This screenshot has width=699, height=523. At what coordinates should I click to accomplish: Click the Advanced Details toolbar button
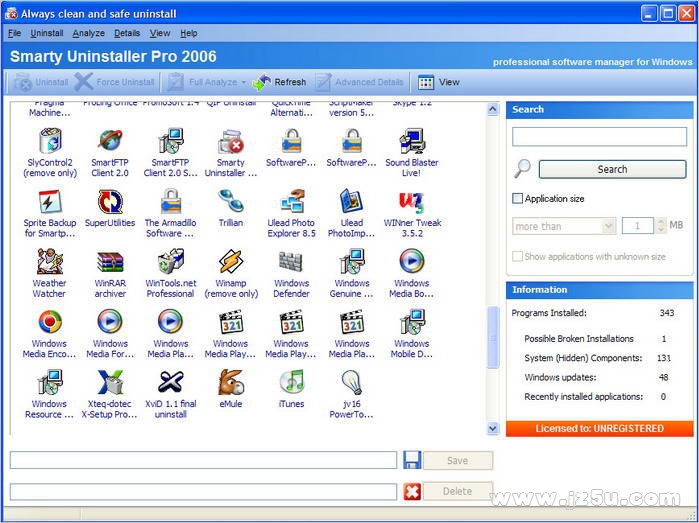359,82
